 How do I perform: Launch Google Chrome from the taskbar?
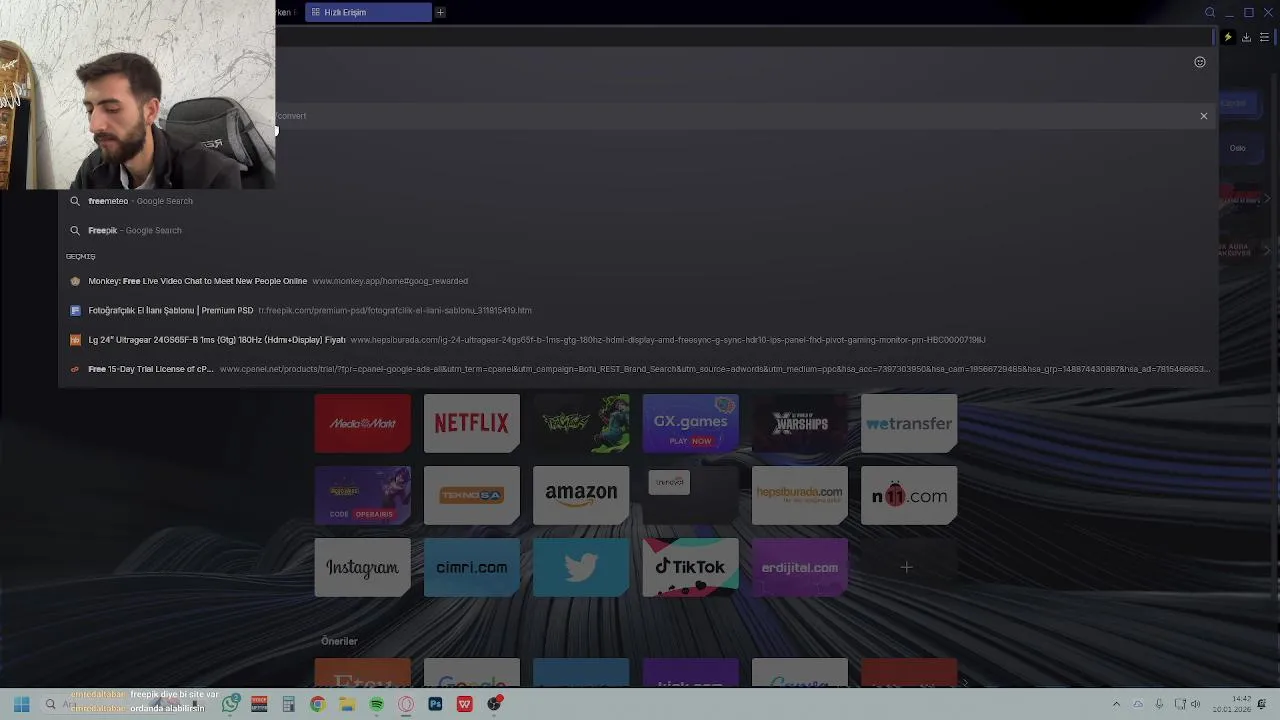click(317, 704)
